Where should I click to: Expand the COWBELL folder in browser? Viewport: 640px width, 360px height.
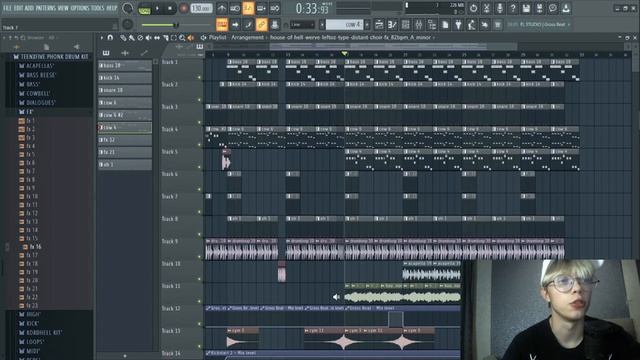click(x=35, y=93)
